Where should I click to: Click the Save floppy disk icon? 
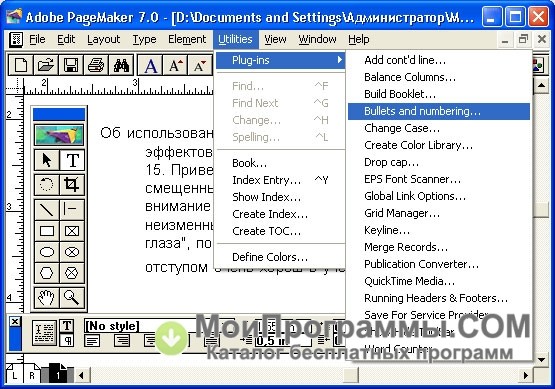point(70,65)
